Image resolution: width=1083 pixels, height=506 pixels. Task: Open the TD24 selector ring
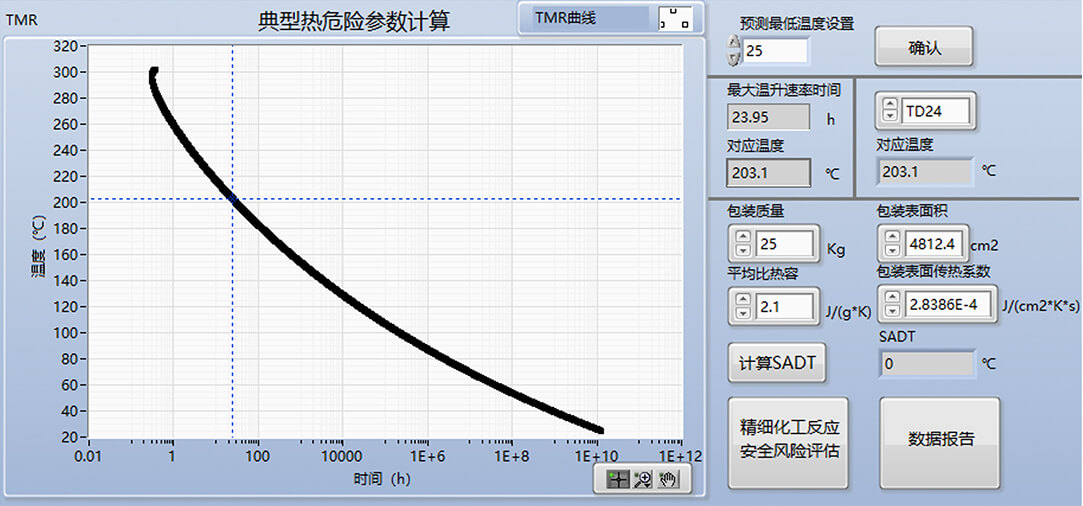pyautogui.click(x=936, y=111)
